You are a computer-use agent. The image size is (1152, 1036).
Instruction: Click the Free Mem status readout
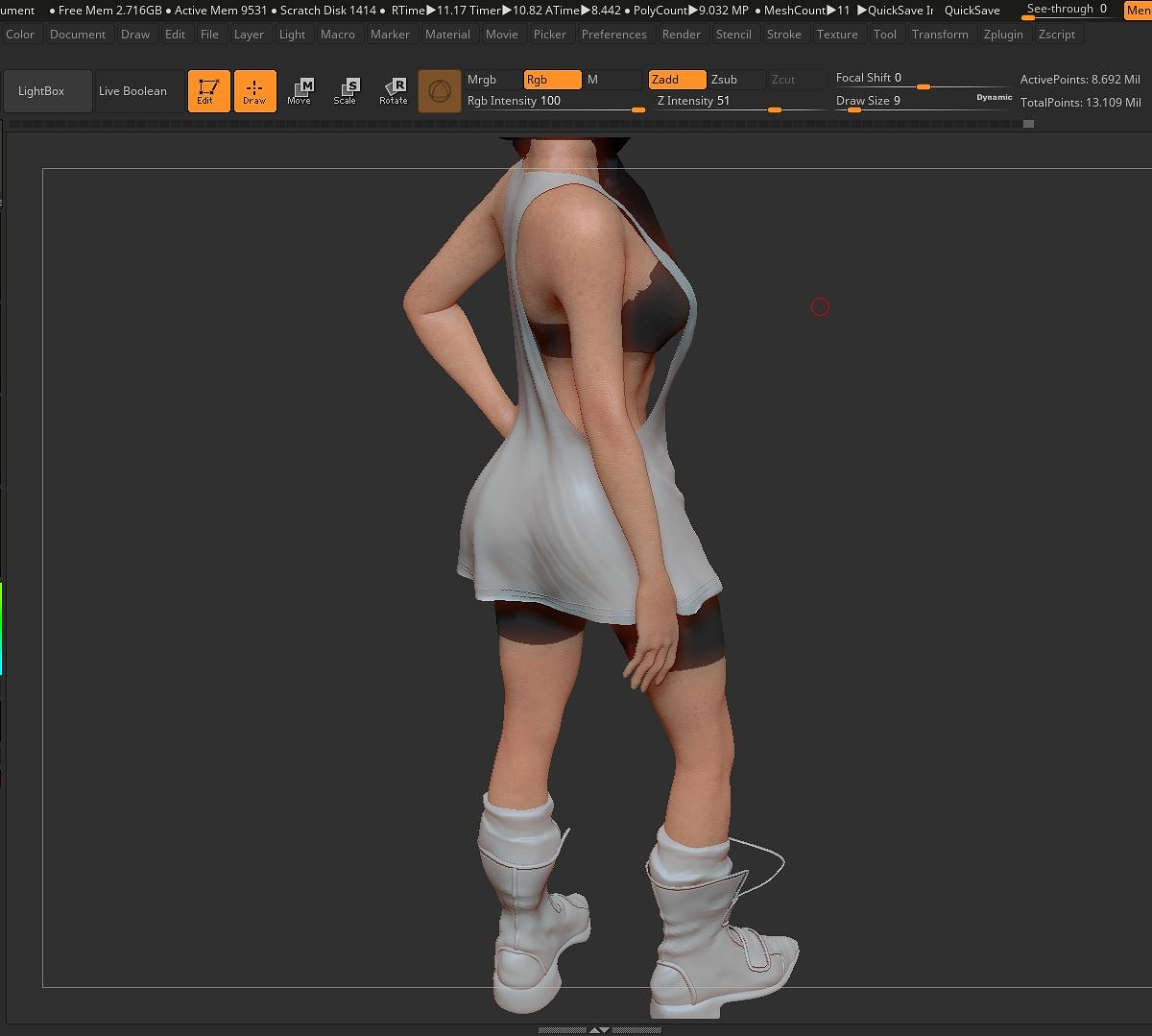[110, 11]
